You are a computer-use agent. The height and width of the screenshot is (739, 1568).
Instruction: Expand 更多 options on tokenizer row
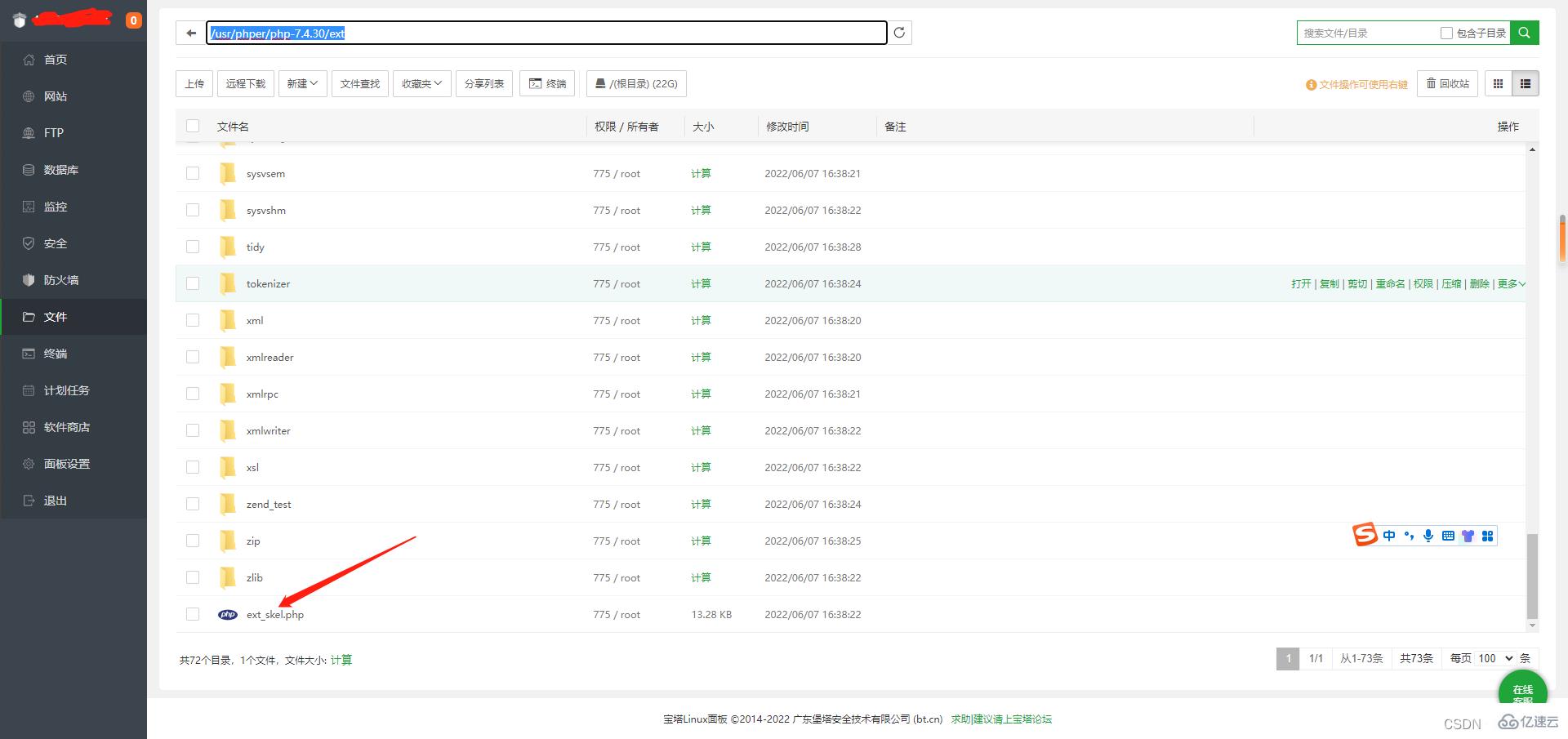[x=1512, y=283]
